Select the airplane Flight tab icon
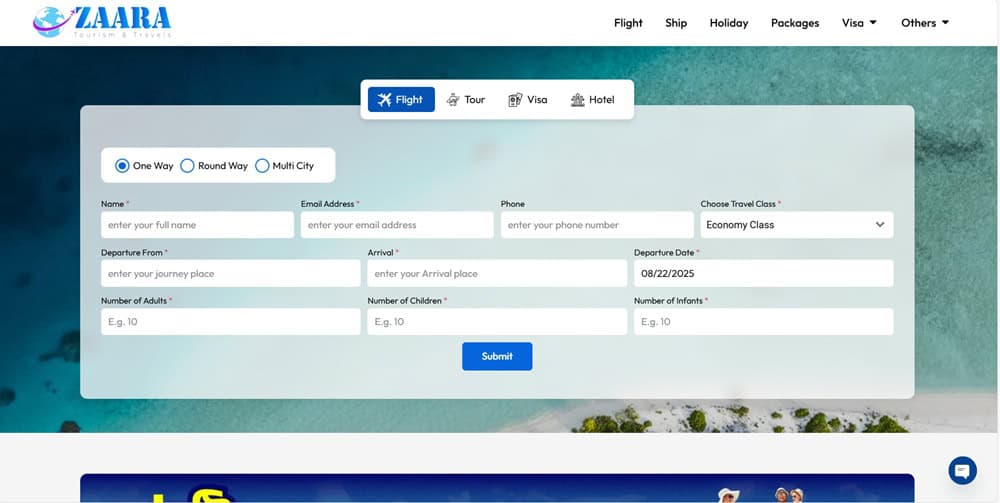The height and width of the screenshot is (503, 1000). pos(384,100)
